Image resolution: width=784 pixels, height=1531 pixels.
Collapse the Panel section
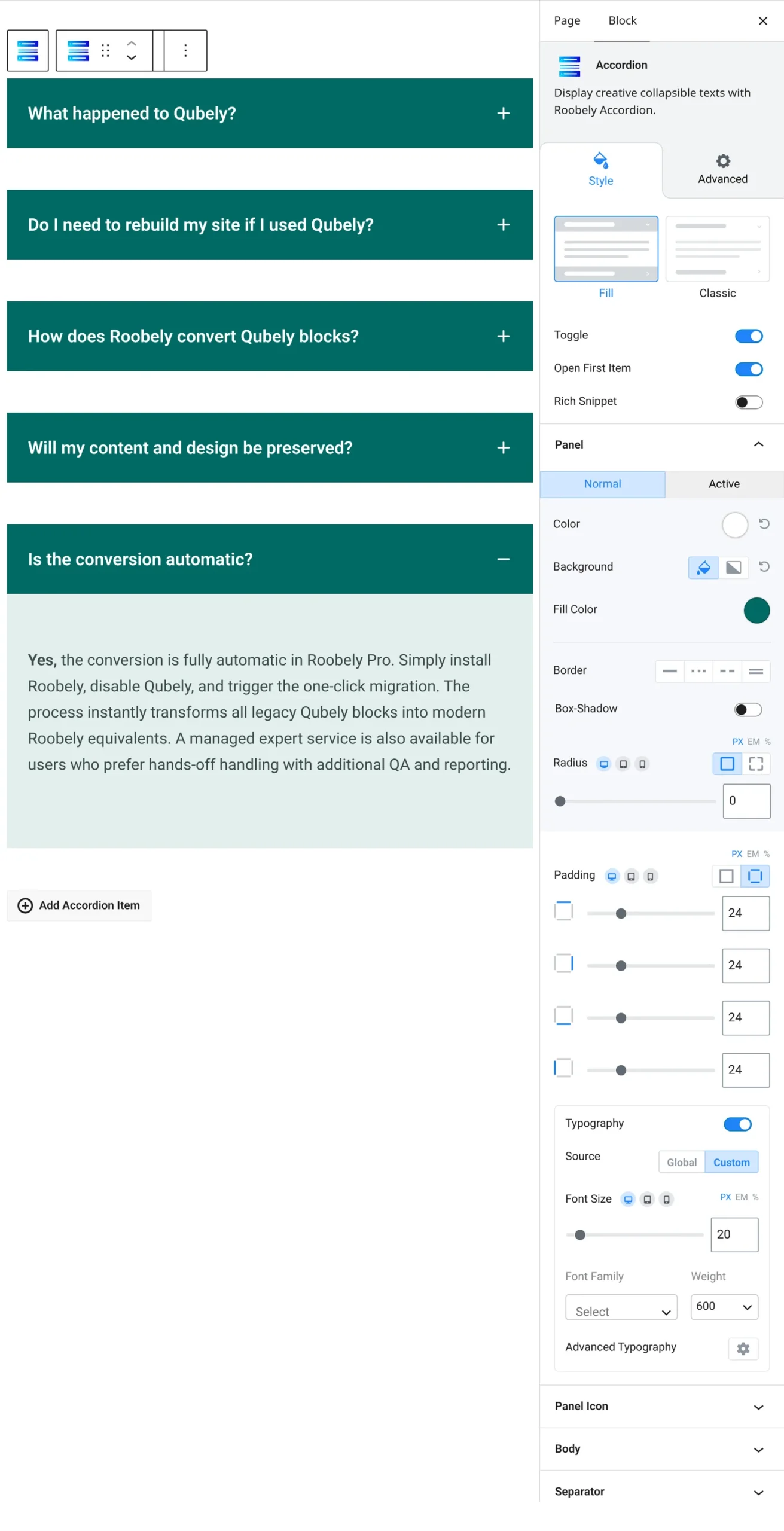tap(662, 444)
